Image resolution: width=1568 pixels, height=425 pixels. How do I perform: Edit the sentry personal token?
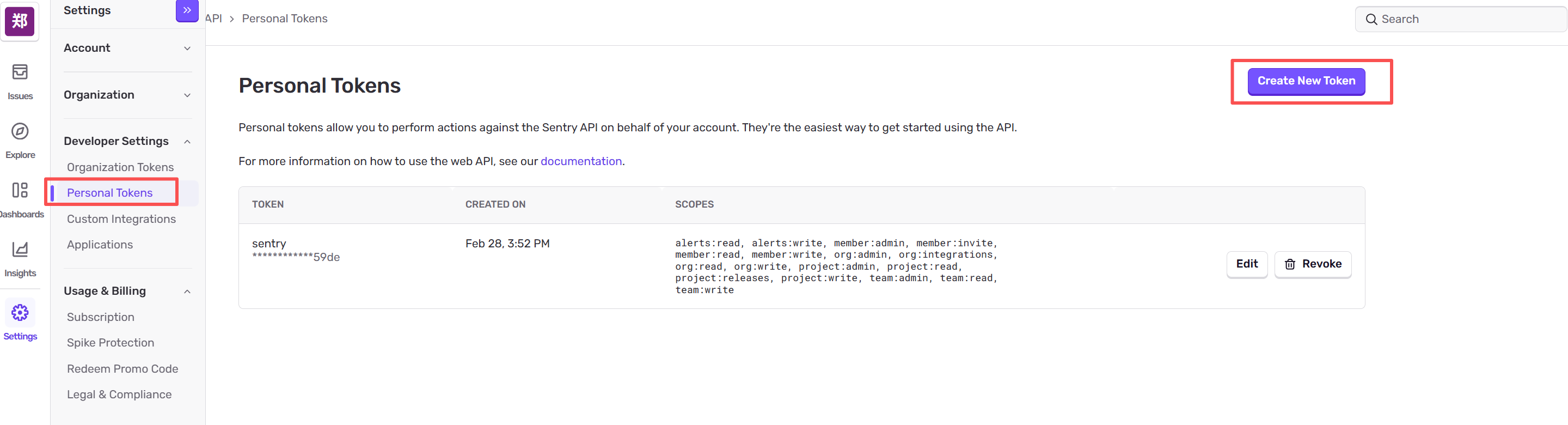(x=1246, y=264)
